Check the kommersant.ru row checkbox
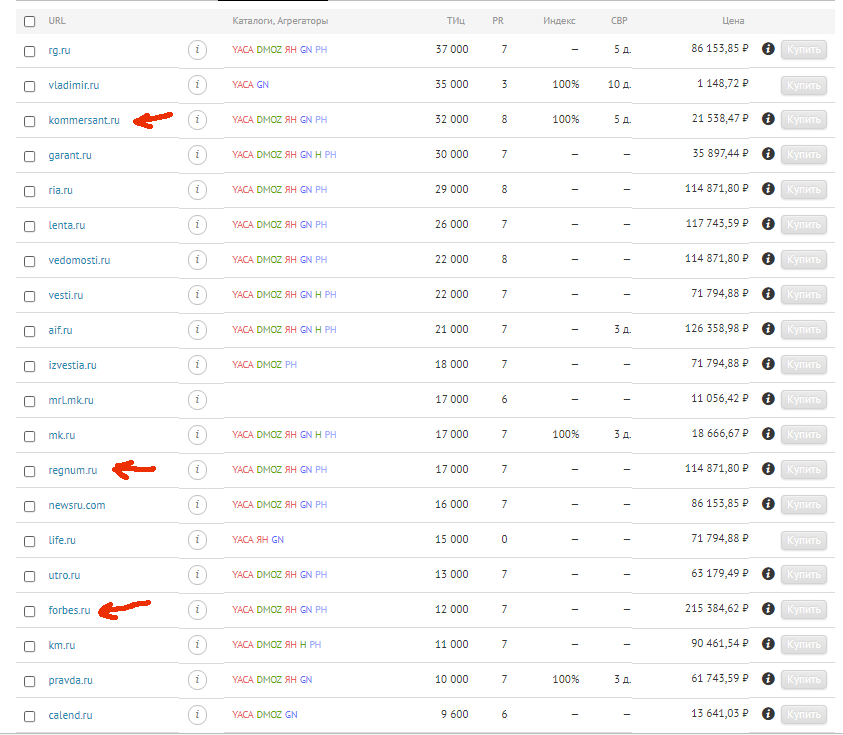Viewport: 843px width, 735px height. 30,122
